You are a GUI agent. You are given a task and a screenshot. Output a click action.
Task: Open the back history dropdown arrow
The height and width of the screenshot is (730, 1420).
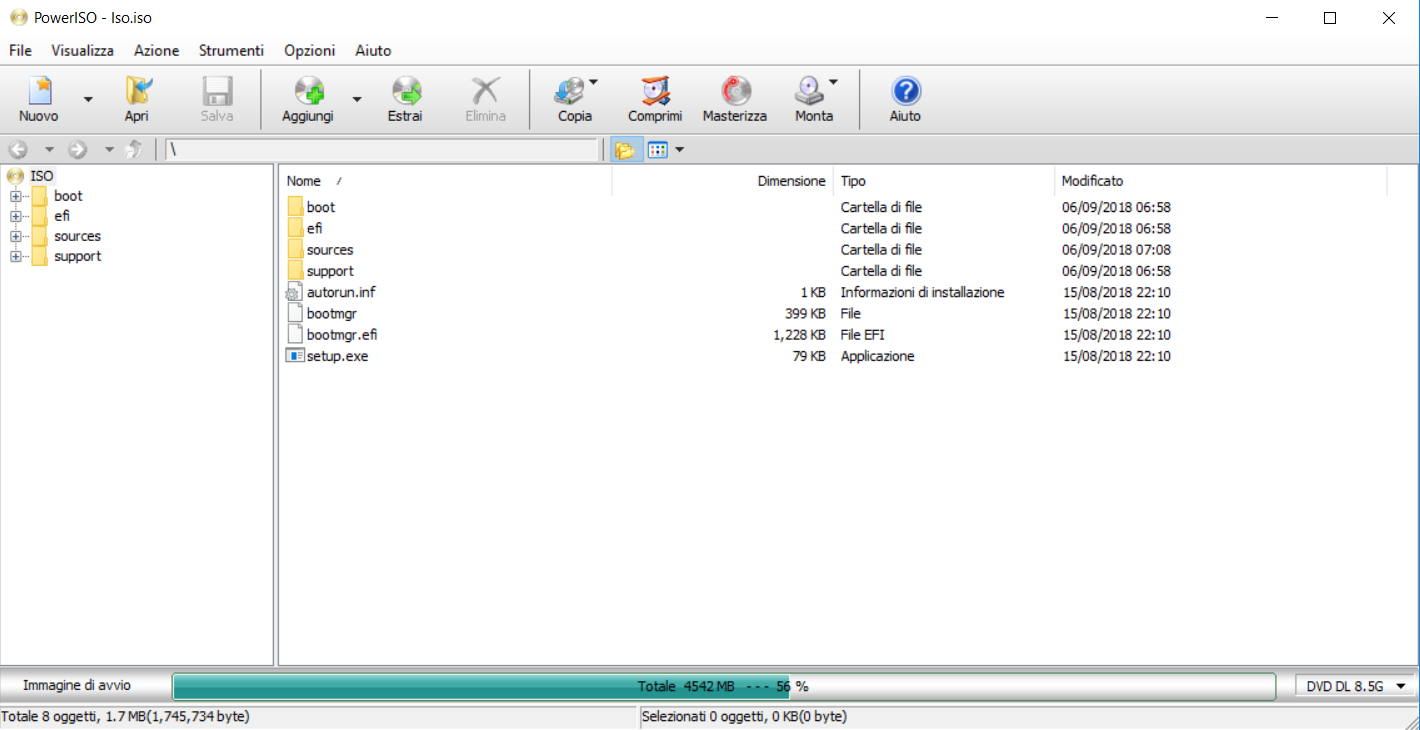[x=48, y=150]
